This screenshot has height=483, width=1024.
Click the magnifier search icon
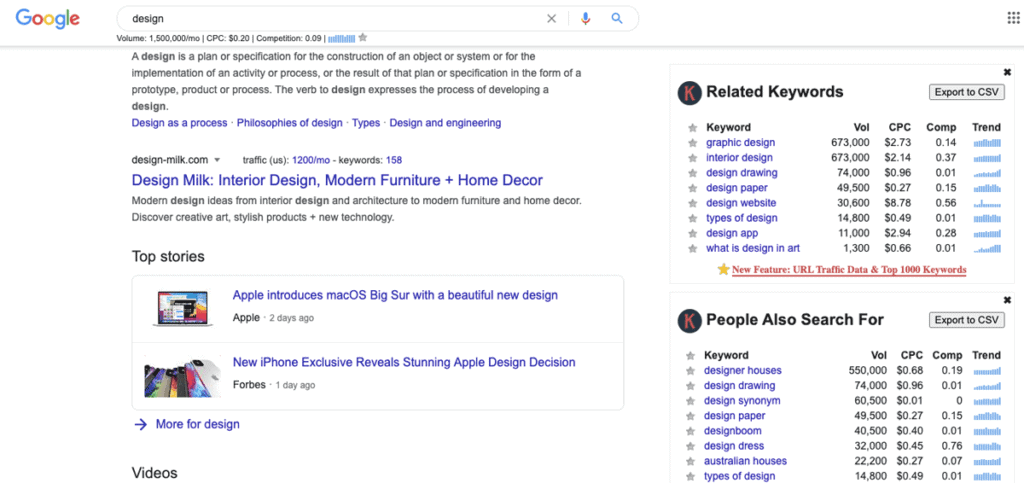[617, 18]
